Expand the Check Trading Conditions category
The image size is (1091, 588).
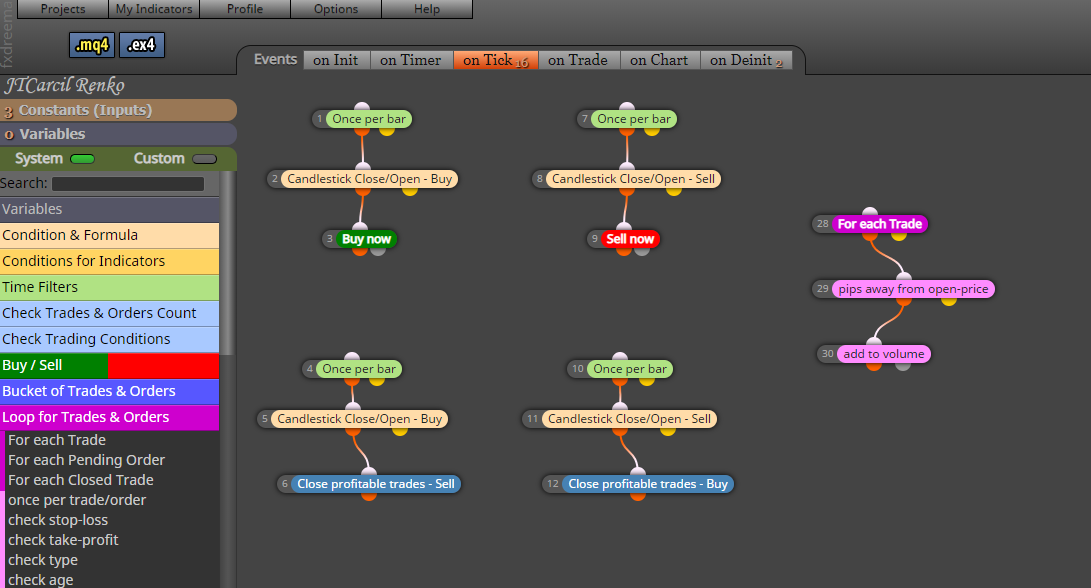[109, 339]
